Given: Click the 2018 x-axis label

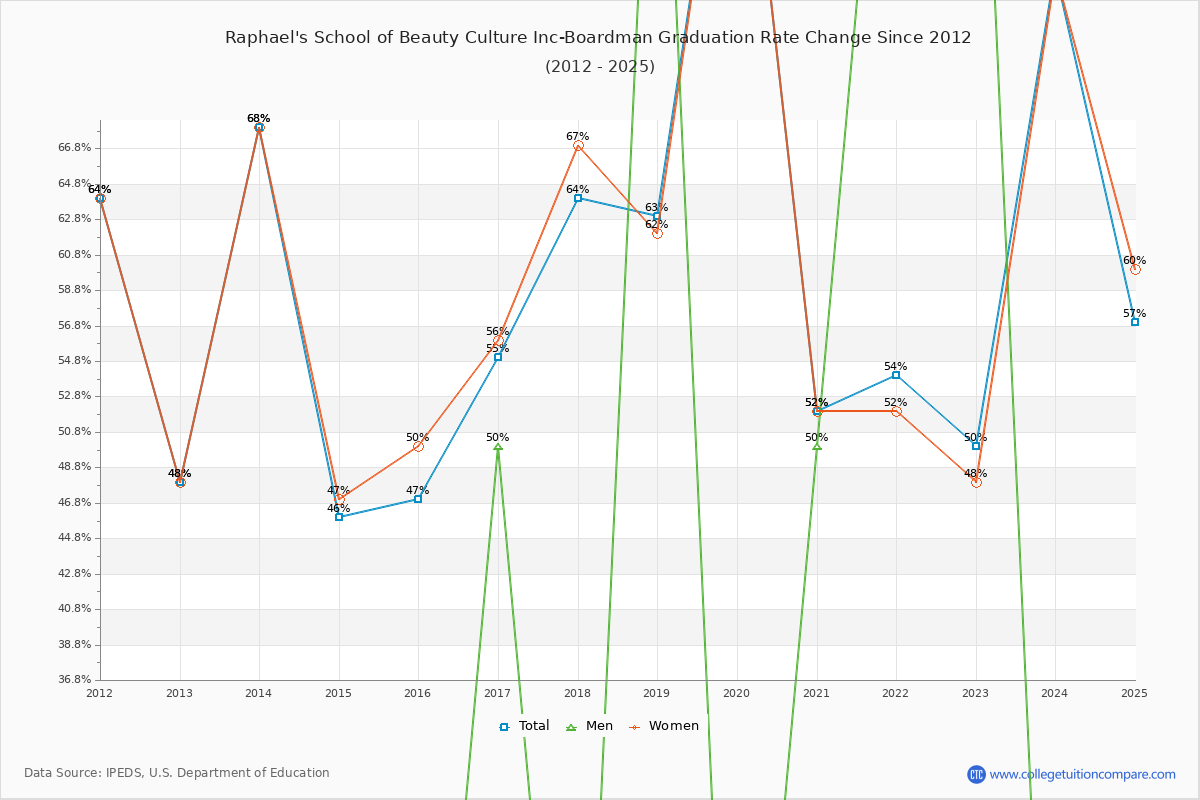Looking at the screenshot, I should click(578, 693).
